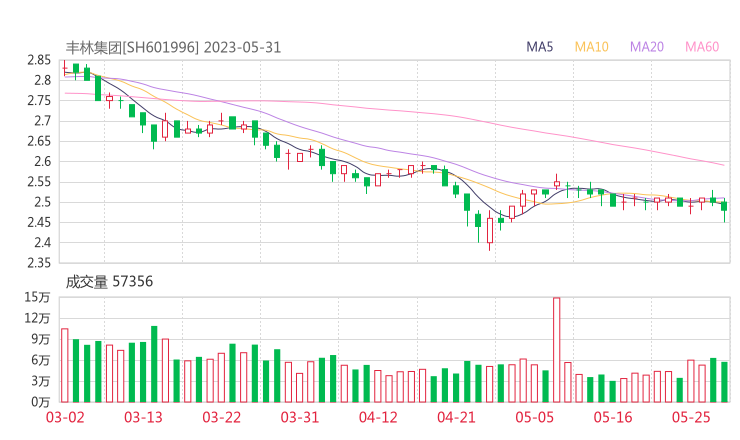The width and height of the screenshot is (740, 440).
Task: Click the 04-21 date label
Action: pyautogui.click(x=456, y=417)
